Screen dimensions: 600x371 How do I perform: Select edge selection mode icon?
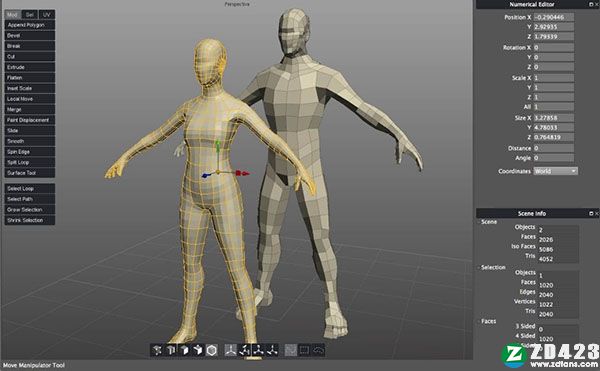coord(171,350)
